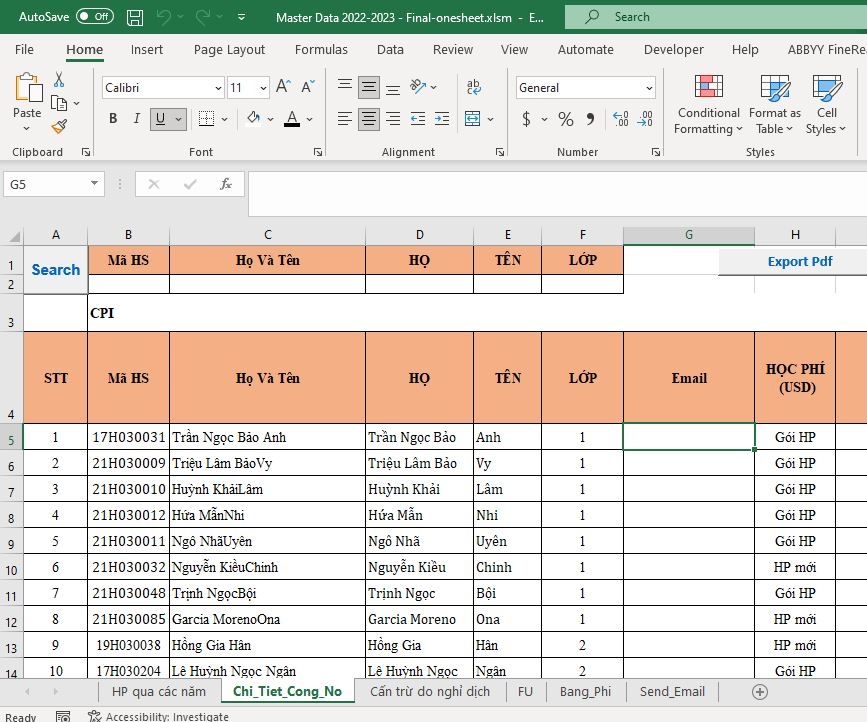Click Decrease Indent icon

tap(418, 118)
